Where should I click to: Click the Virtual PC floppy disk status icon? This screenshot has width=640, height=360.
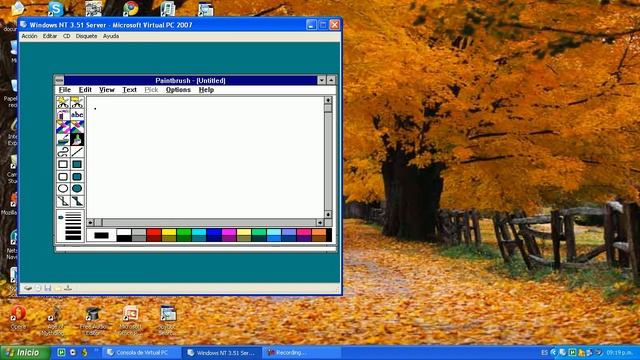(x=48, y=288)
